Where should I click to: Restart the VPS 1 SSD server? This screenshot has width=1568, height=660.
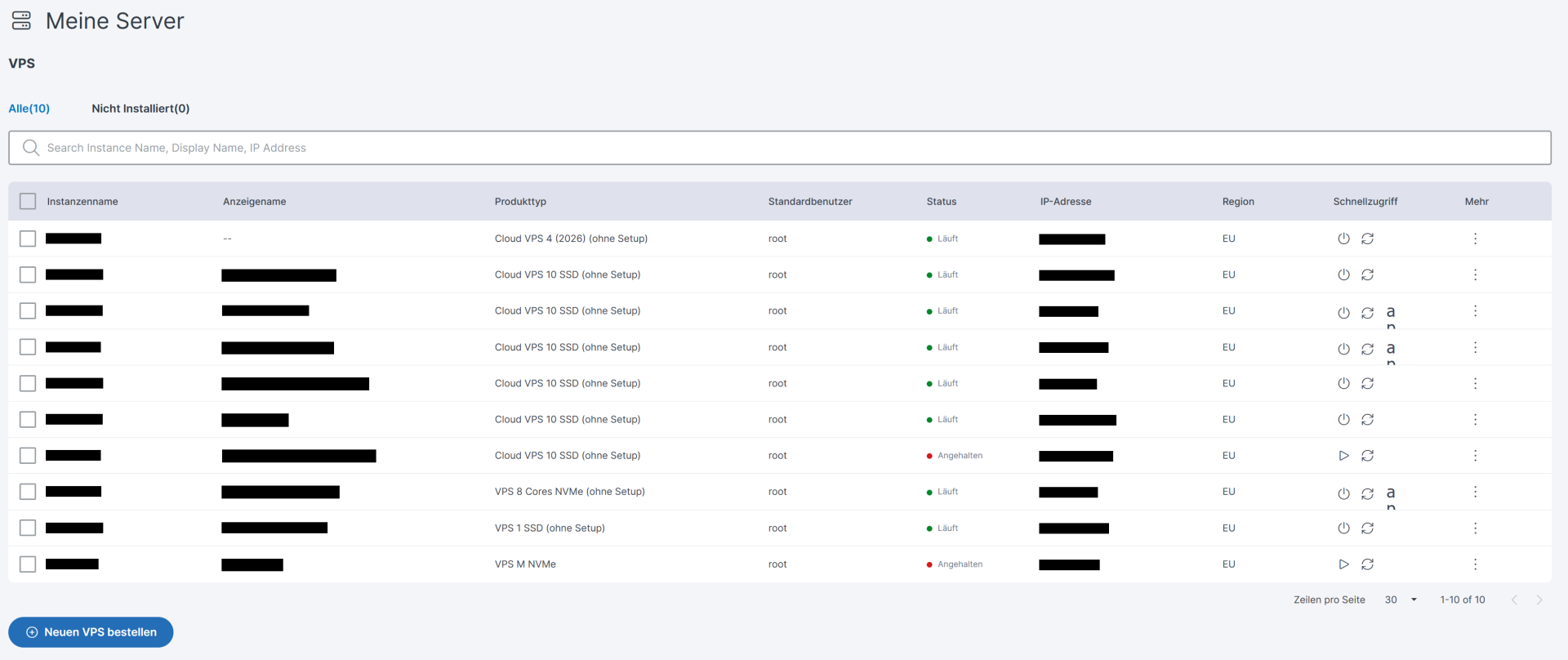(x=1367, y=528)
